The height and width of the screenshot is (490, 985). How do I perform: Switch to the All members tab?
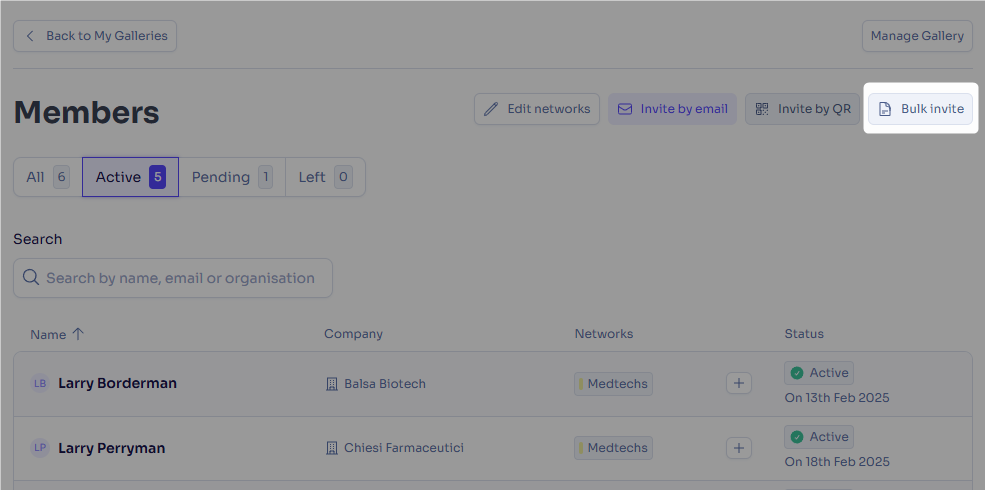click(48, 177)
